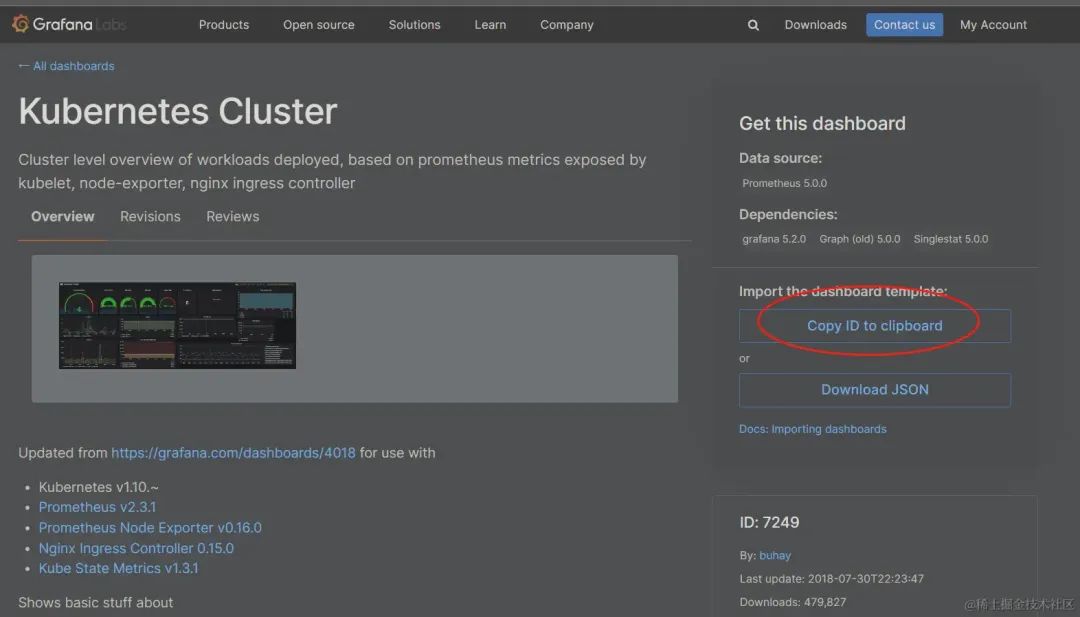Click the Download JSON button

[x=875, y=390]
